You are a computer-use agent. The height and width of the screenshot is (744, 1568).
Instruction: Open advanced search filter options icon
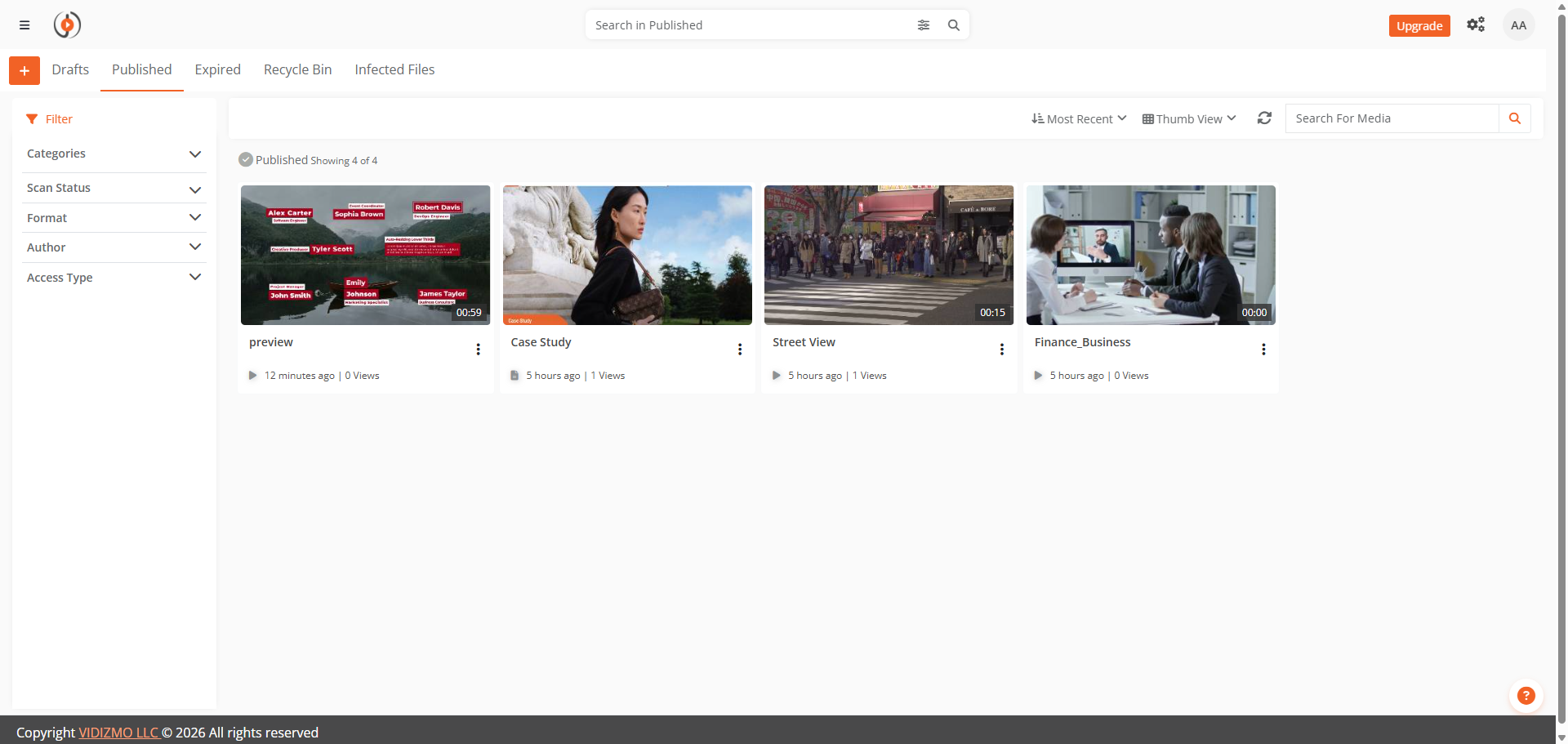point(923,25)
